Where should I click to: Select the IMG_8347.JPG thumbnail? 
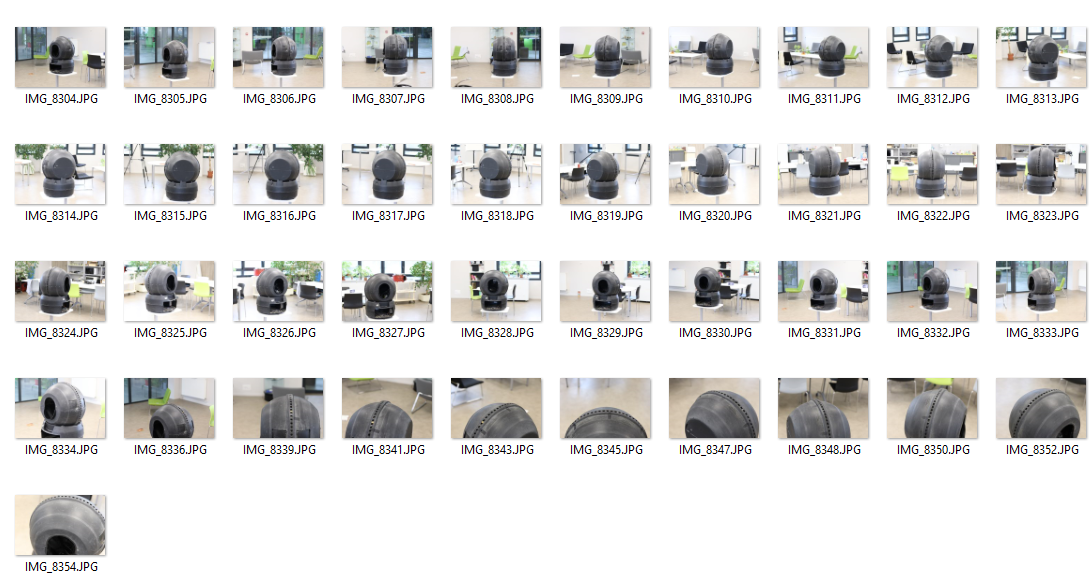pos(715,408)
